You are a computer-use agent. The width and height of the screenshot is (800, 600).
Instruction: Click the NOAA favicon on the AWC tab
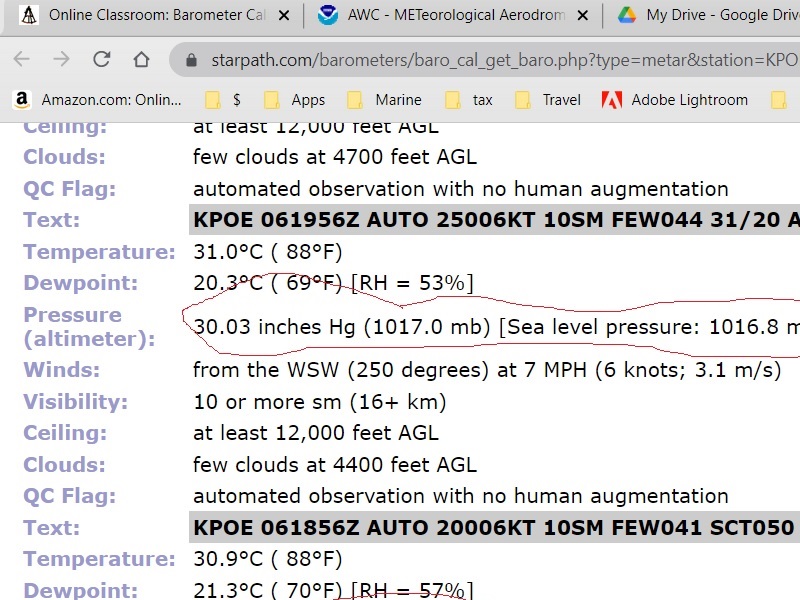point(328,15)
